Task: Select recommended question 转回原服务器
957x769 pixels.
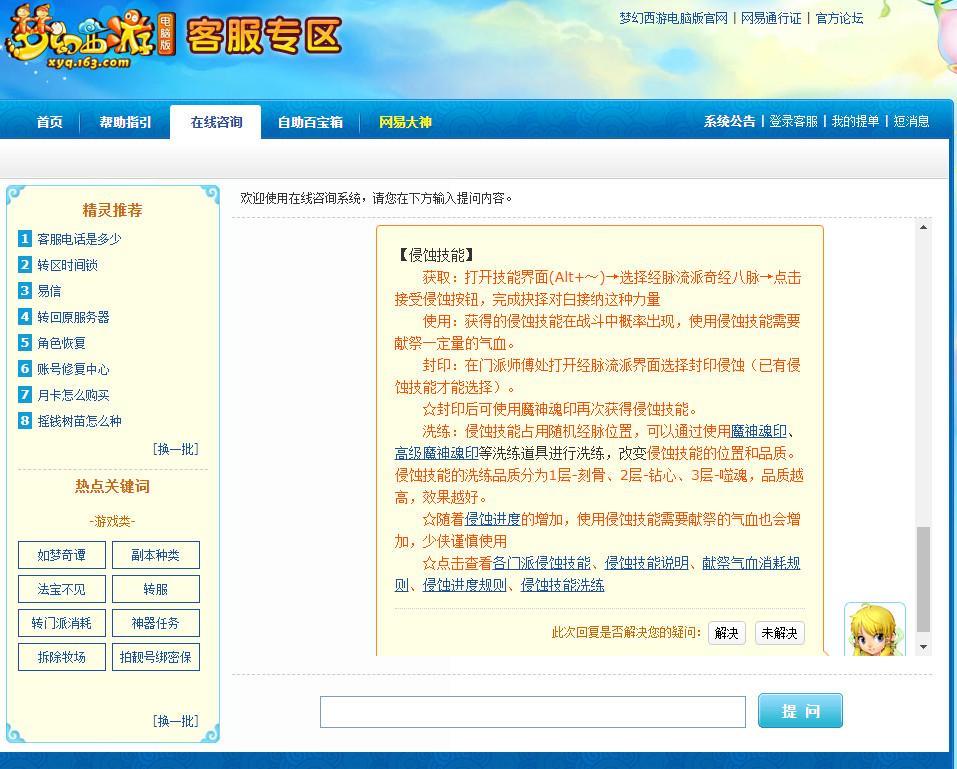Action: [73, 317]
